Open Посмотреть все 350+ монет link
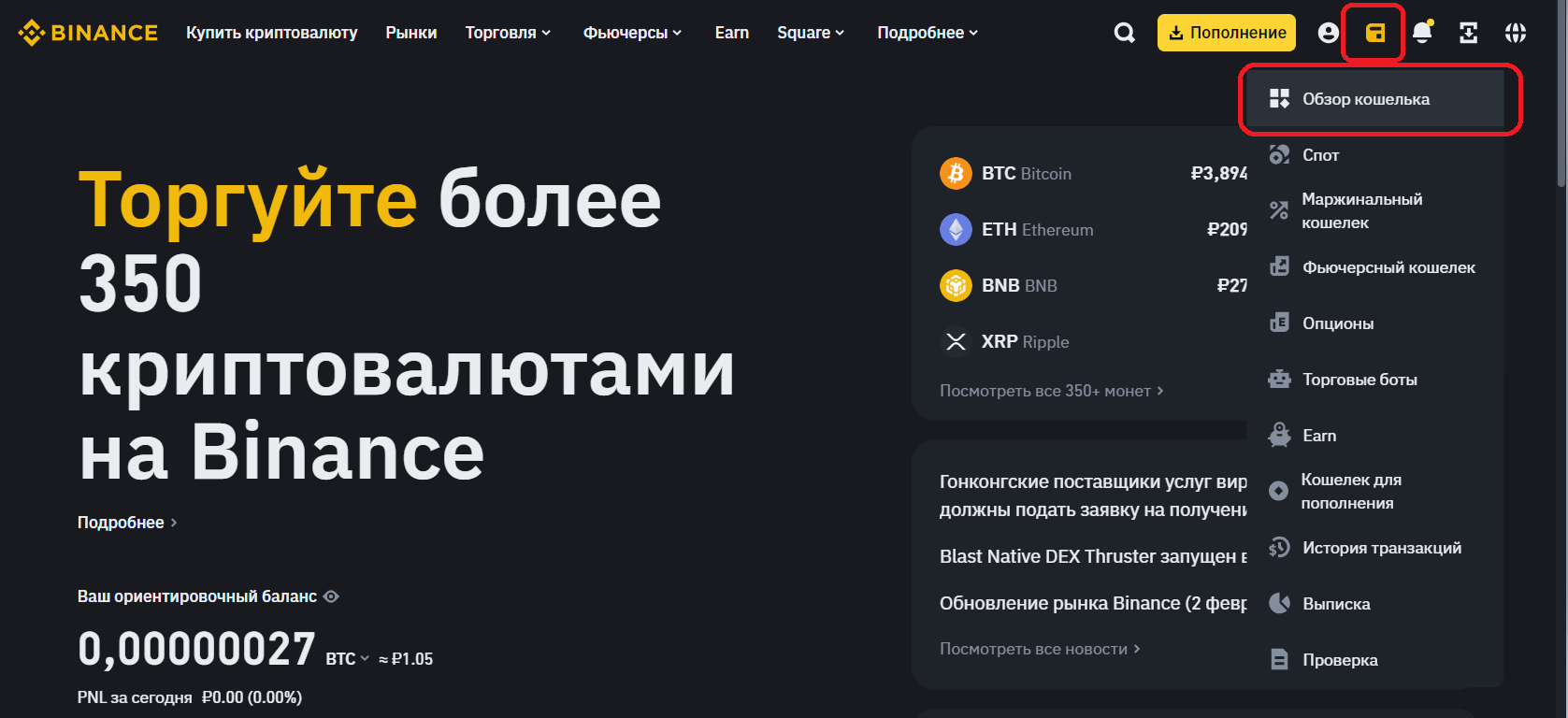The height and width of the screenshot is (718, 1568). pos(1051,391)
